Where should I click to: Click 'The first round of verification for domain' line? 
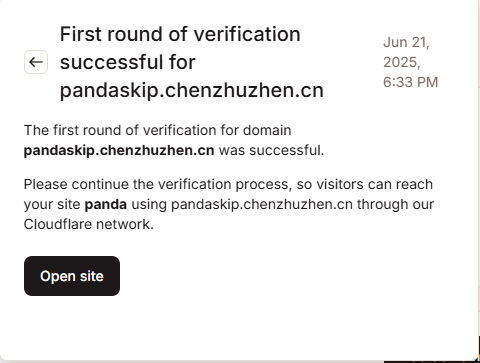coord(157,130)
